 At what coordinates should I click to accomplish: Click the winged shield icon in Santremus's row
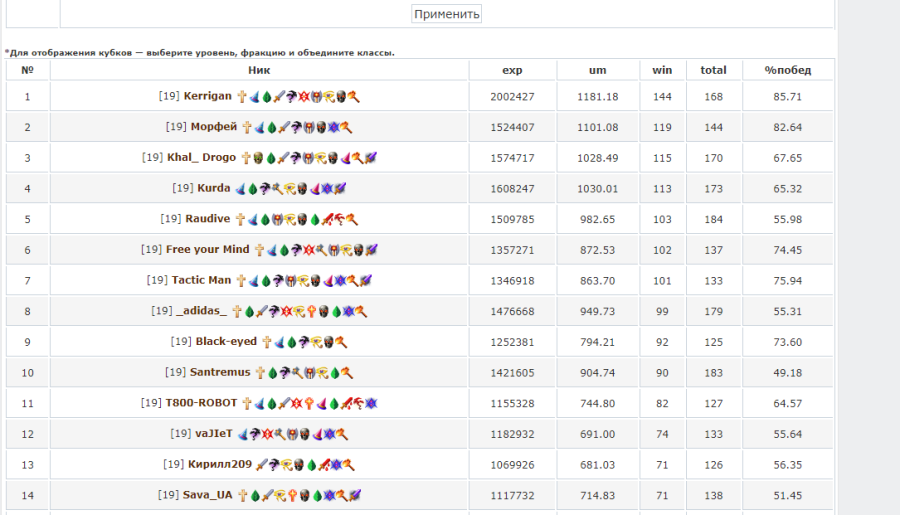tap(310, 373)
